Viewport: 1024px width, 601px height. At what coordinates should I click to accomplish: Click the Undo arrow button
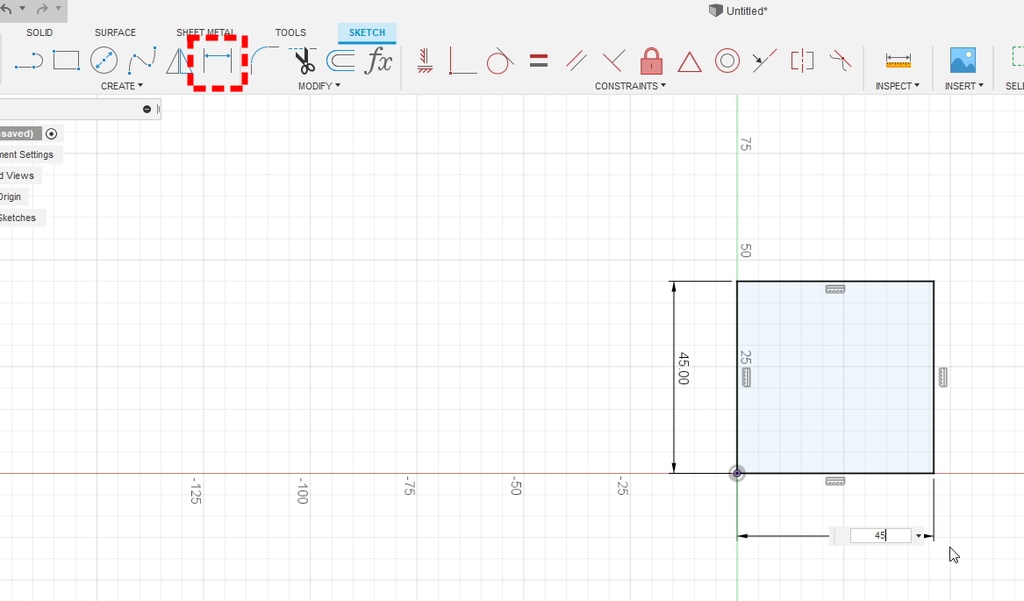9,9
